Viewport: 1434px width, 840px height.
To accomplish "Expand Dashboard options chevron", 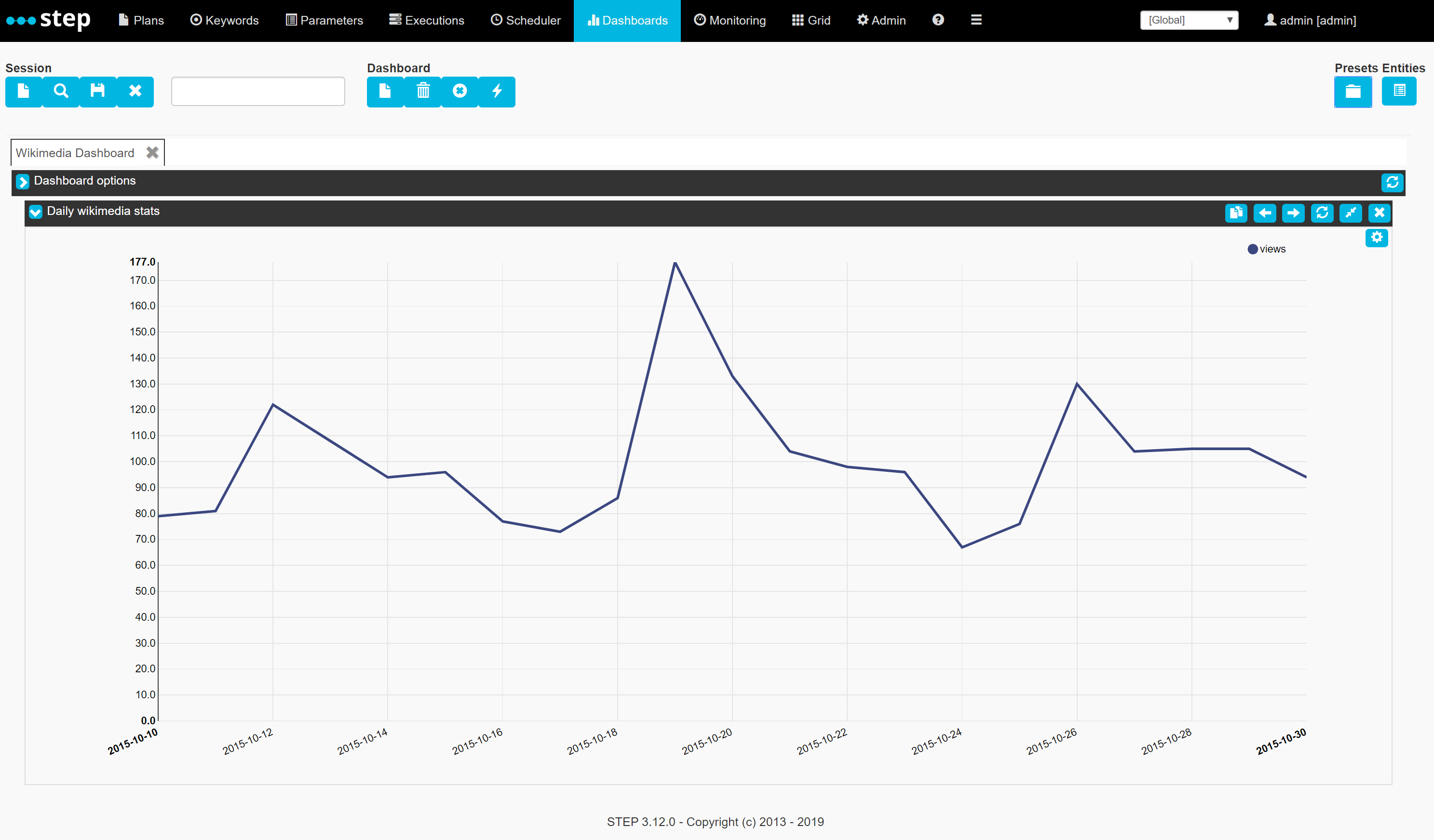I will [23, 181].
